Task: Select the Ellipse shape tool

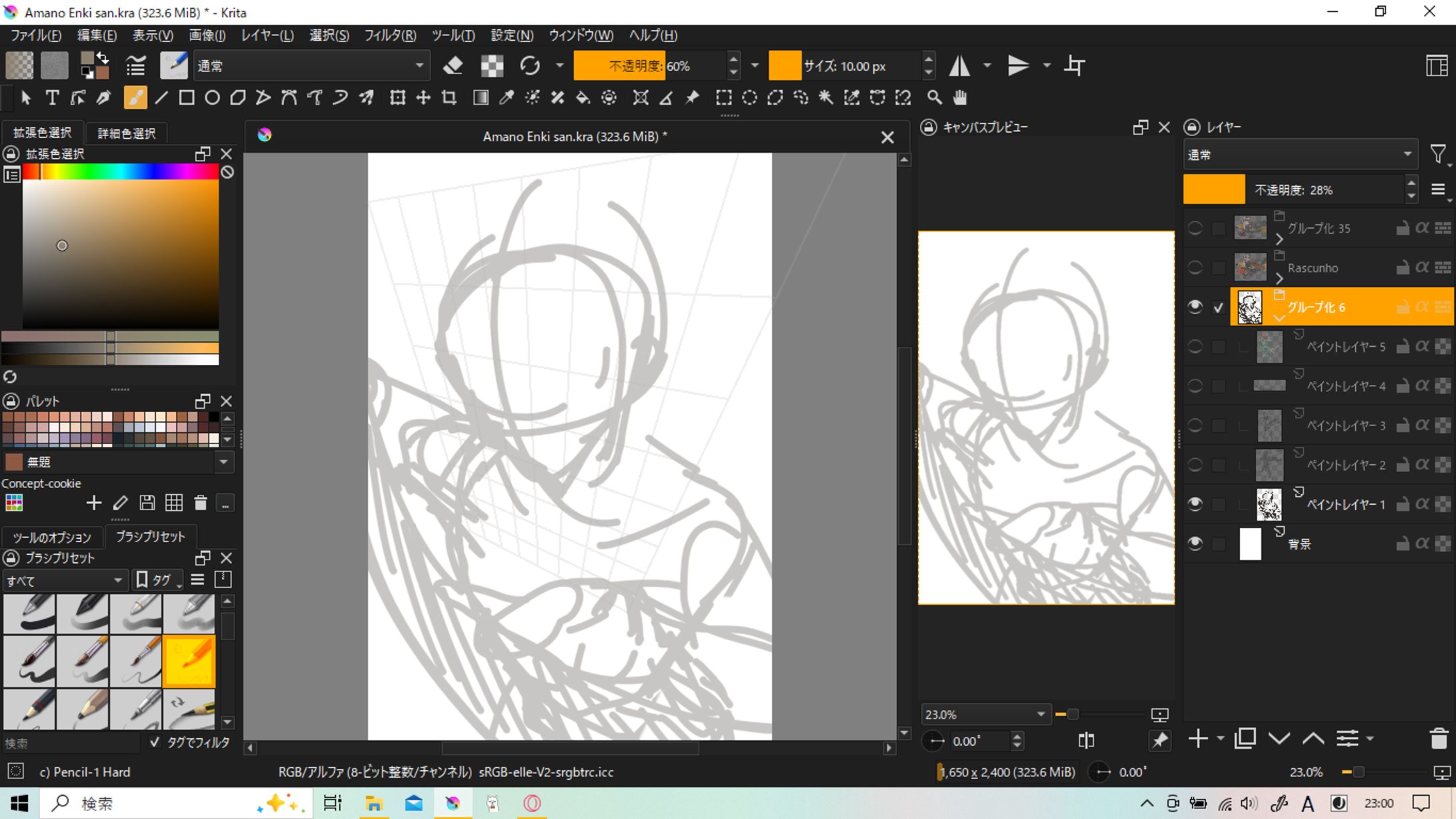Action: (212, 98)
